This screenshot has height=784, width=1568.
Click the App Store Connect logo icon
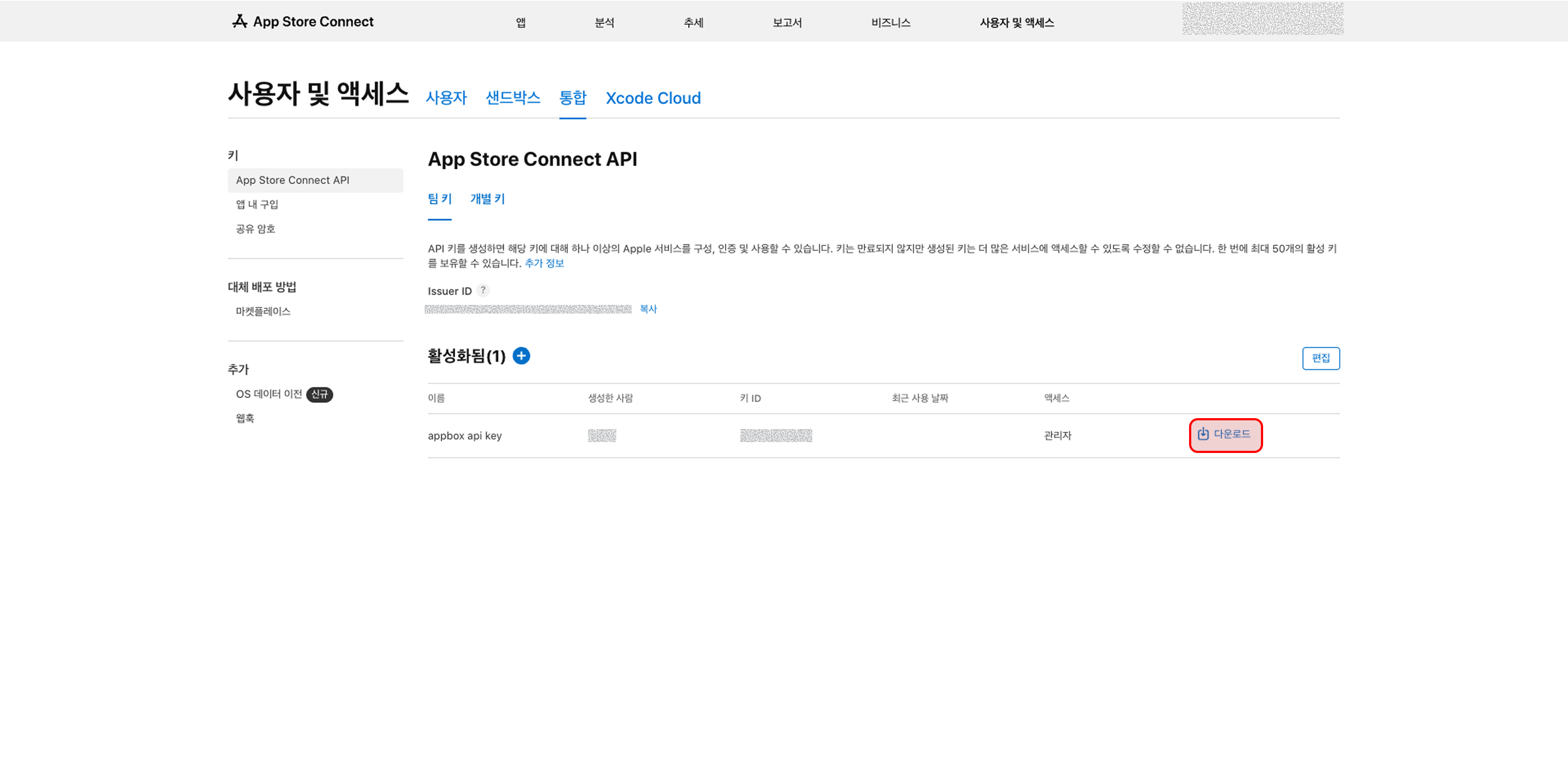[x=240, y=21]
